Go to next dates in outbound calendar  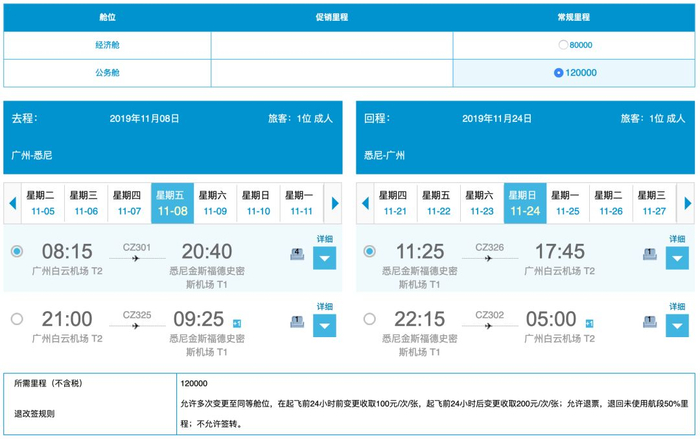[335, 203]
